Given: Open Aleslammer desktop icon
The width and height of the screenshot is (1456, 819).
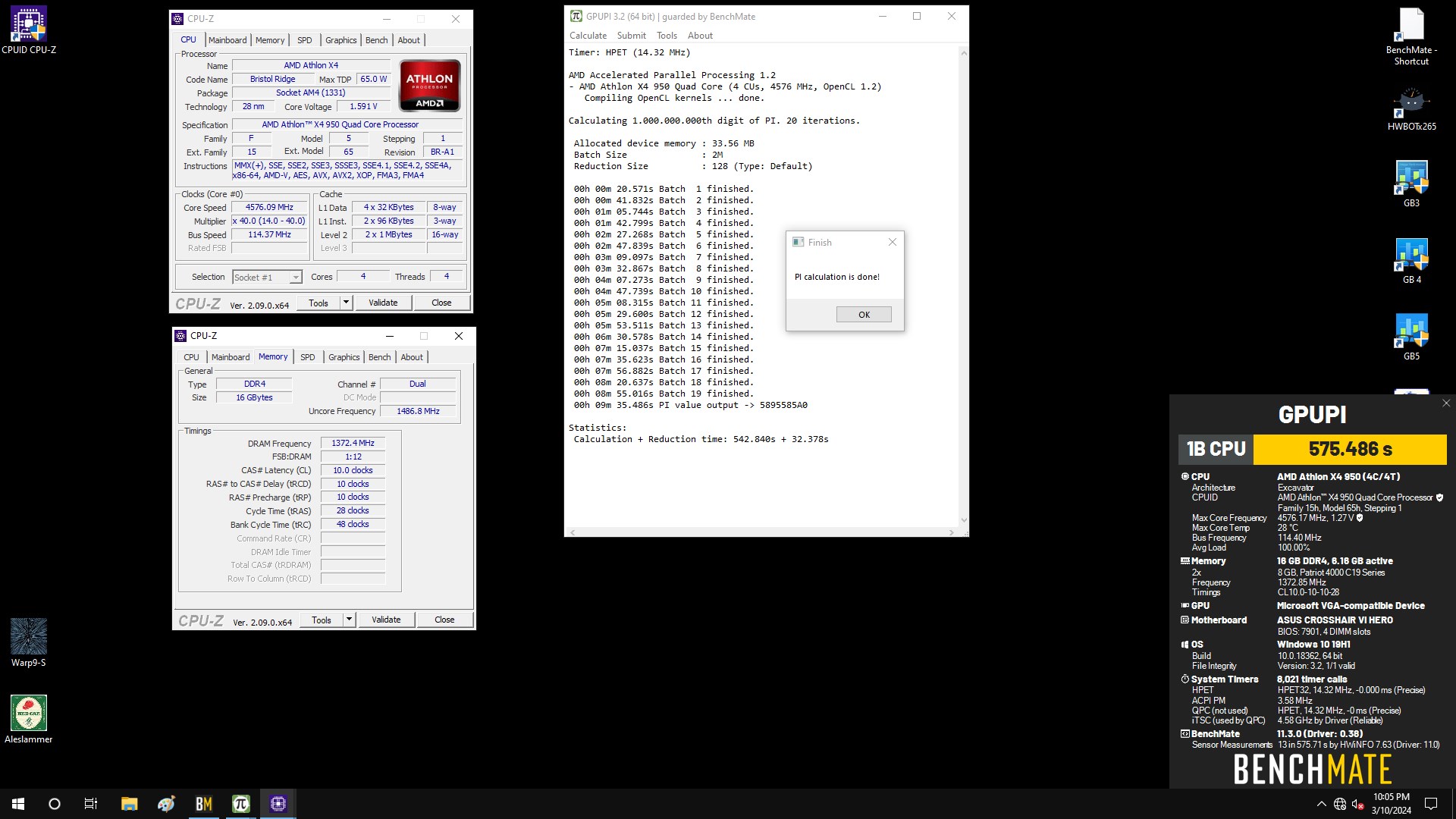Looking at the screenshot, I should (29, 719).
